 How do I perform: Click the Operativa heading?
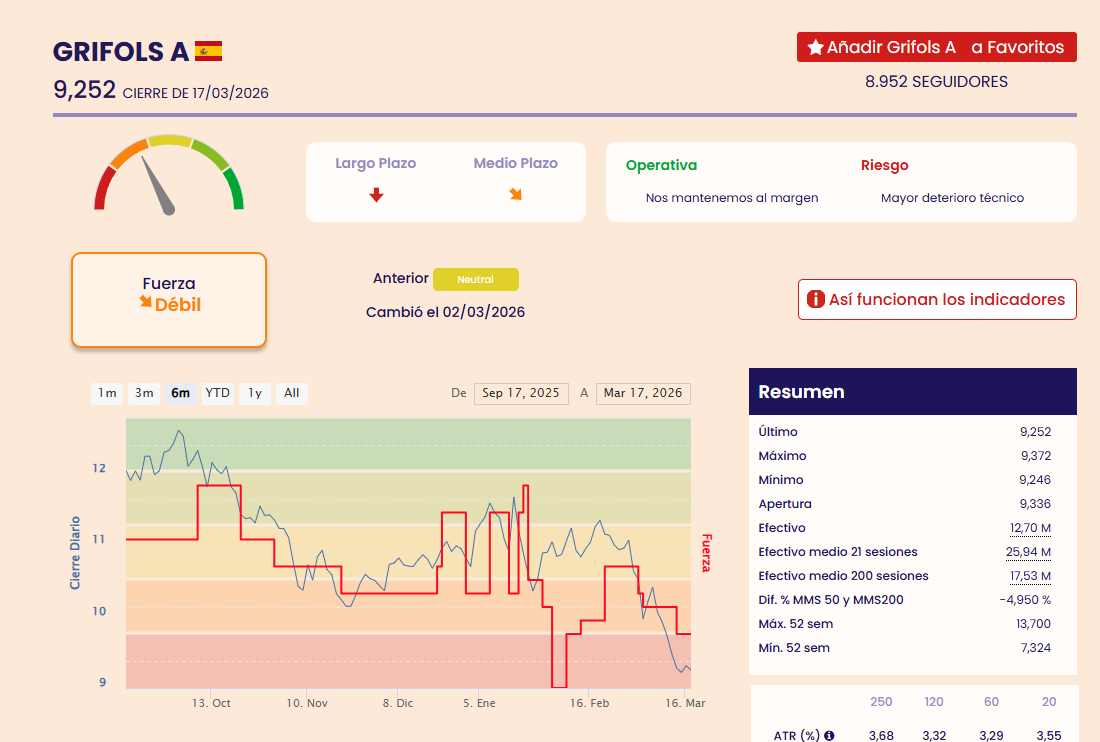pos(662,166)
